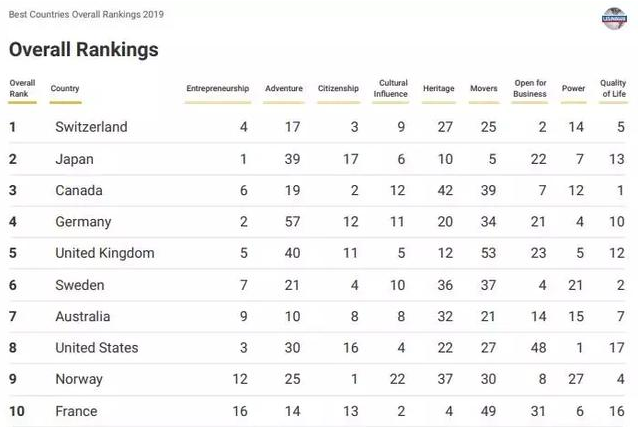Sort by Open for Business header
The image size is (639, 427).
(x=530, y=89)
